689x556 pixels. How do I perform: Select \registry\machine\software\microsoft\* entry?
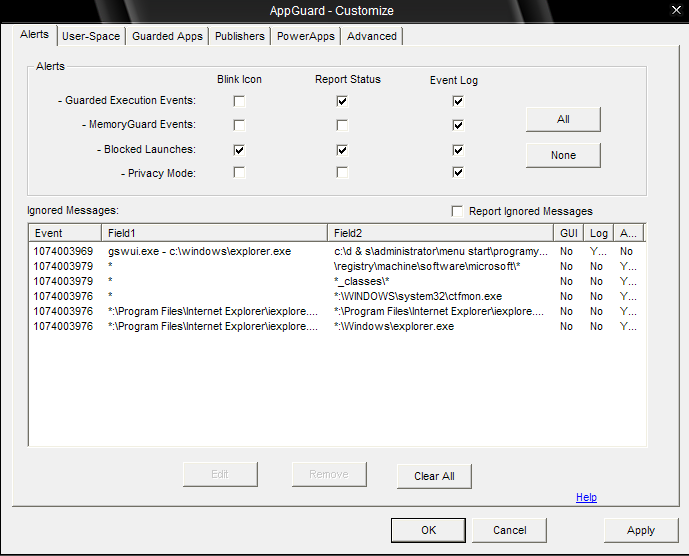(x=427, y=266)
